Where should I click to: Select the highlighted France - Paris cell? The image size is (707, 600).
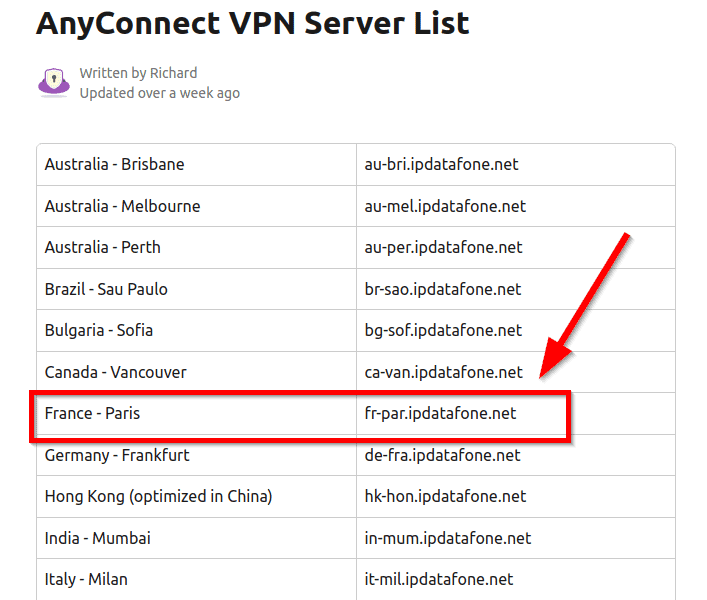(x=93, y=412)
